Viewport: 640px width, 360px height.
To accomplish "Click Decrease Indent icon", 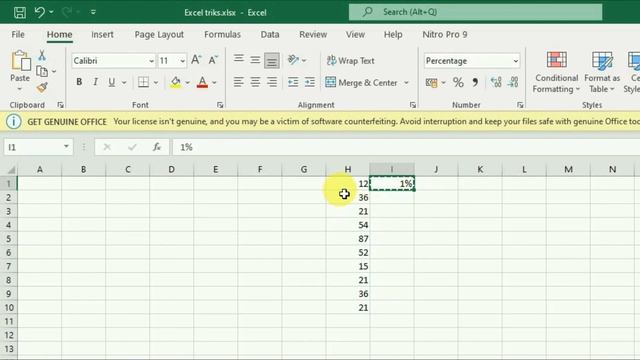I will (293, 82).
